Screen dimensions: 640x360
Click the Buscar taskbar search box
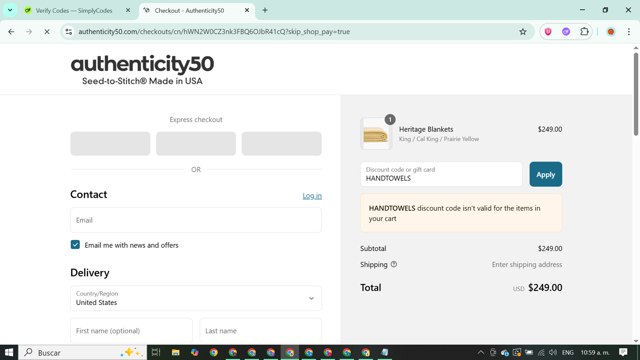83,352
